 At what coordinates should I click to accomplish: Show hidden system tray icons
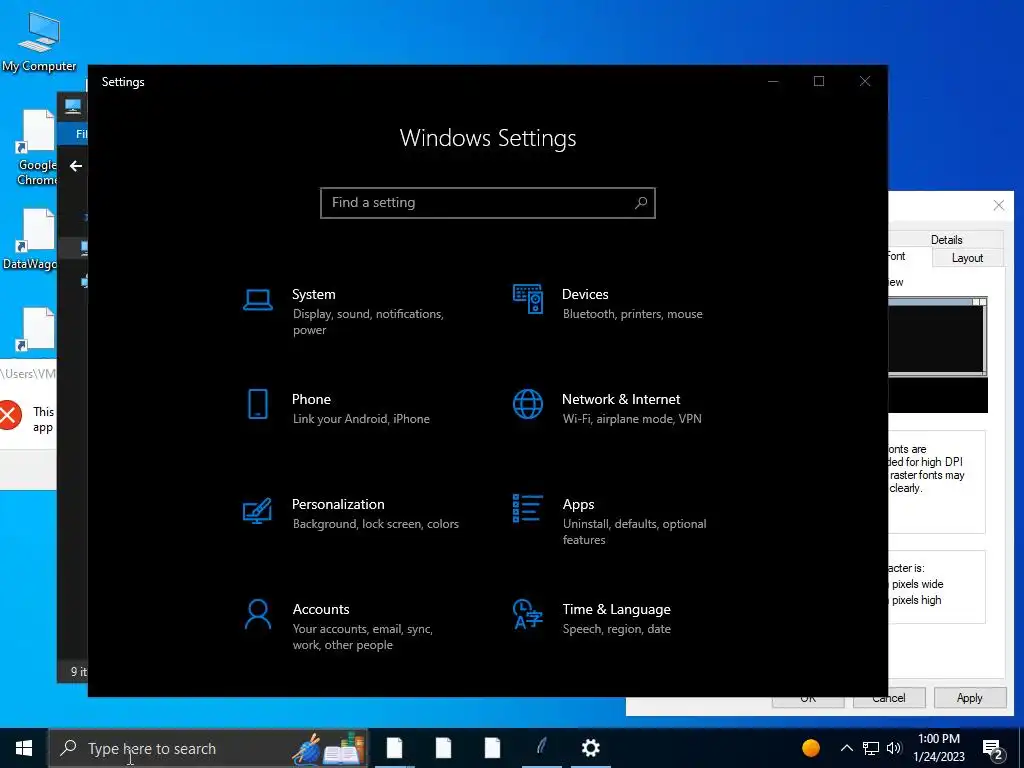846,748
